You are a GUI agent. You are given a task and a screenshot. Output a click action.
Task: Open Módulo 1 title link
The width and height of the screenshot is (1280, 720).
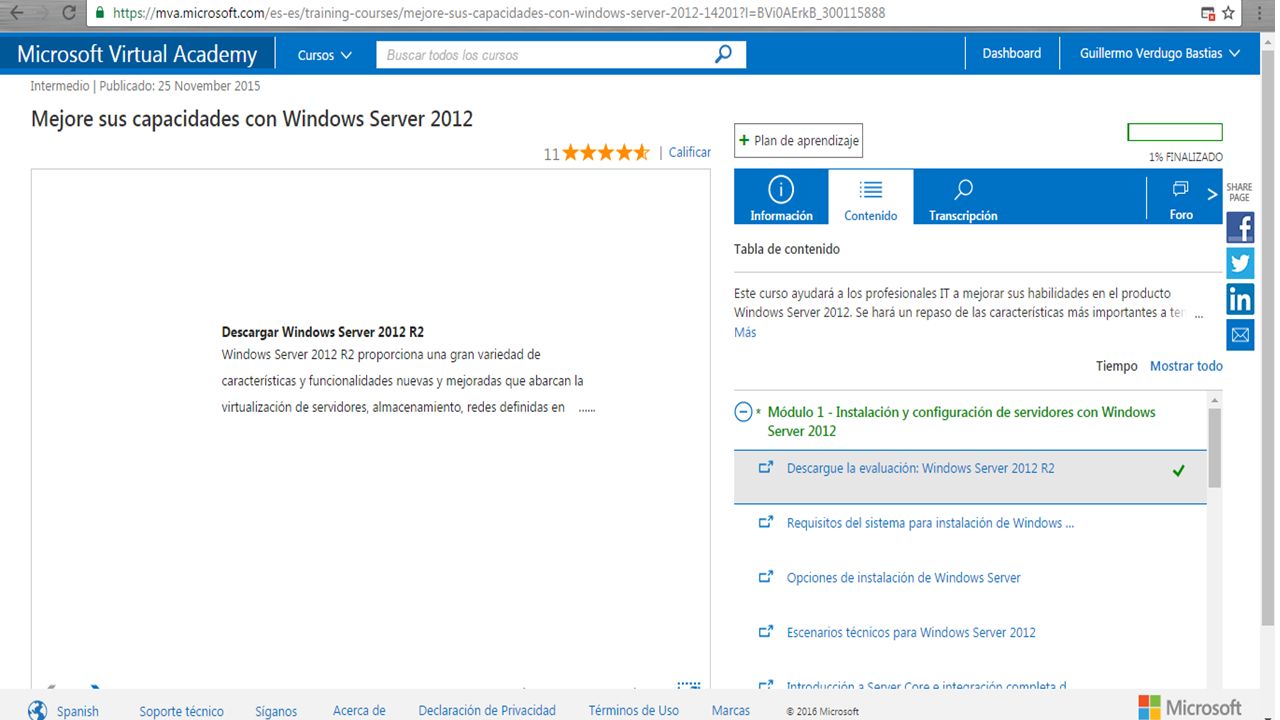tap(962, 421)
